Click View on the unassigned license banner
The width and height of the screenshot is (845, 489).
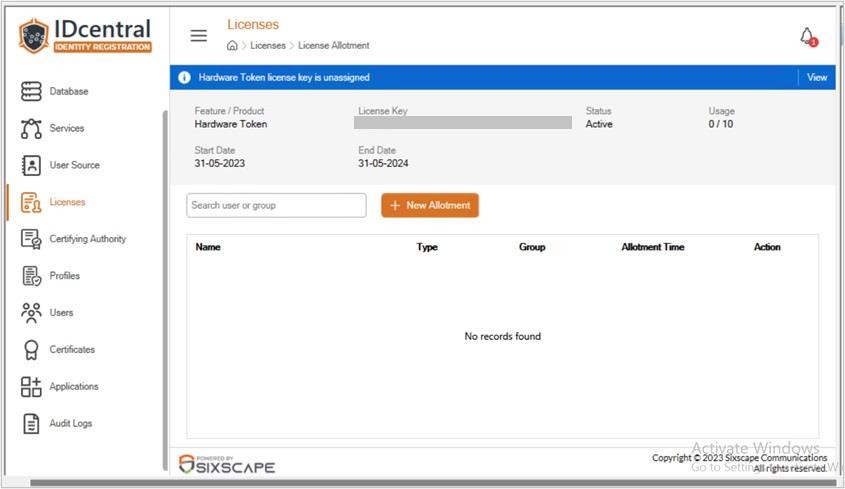[x=816, y=77]
